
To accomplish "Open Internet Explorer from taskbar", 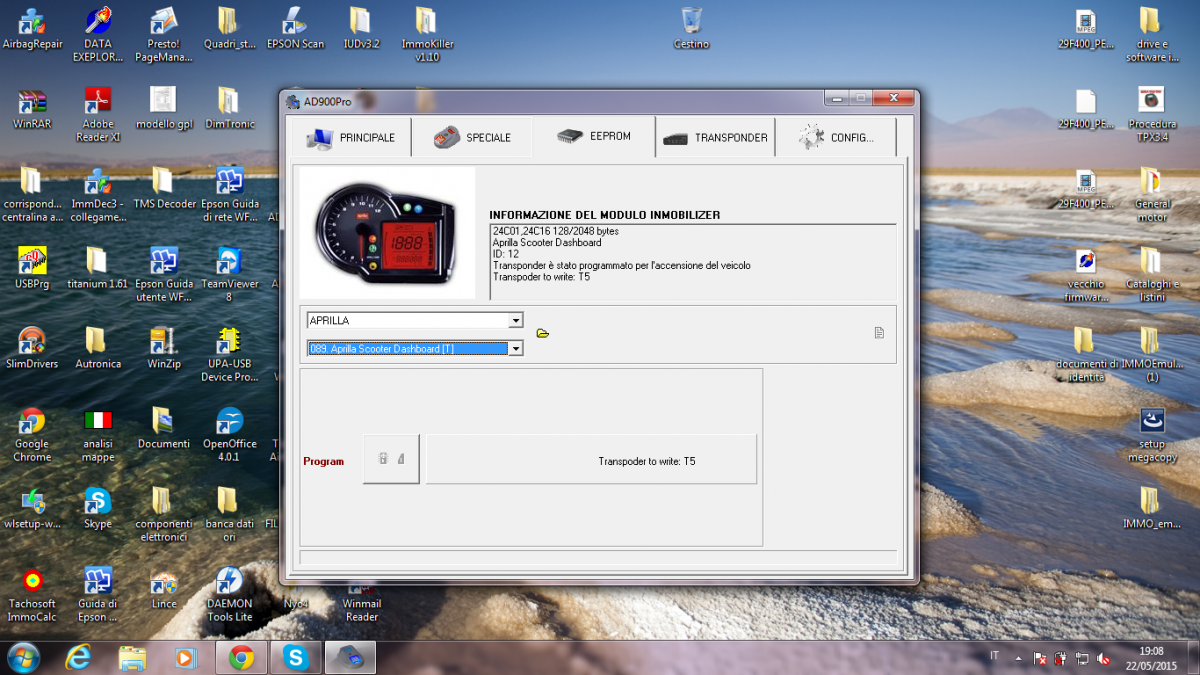I will click(x=79, y=658).
